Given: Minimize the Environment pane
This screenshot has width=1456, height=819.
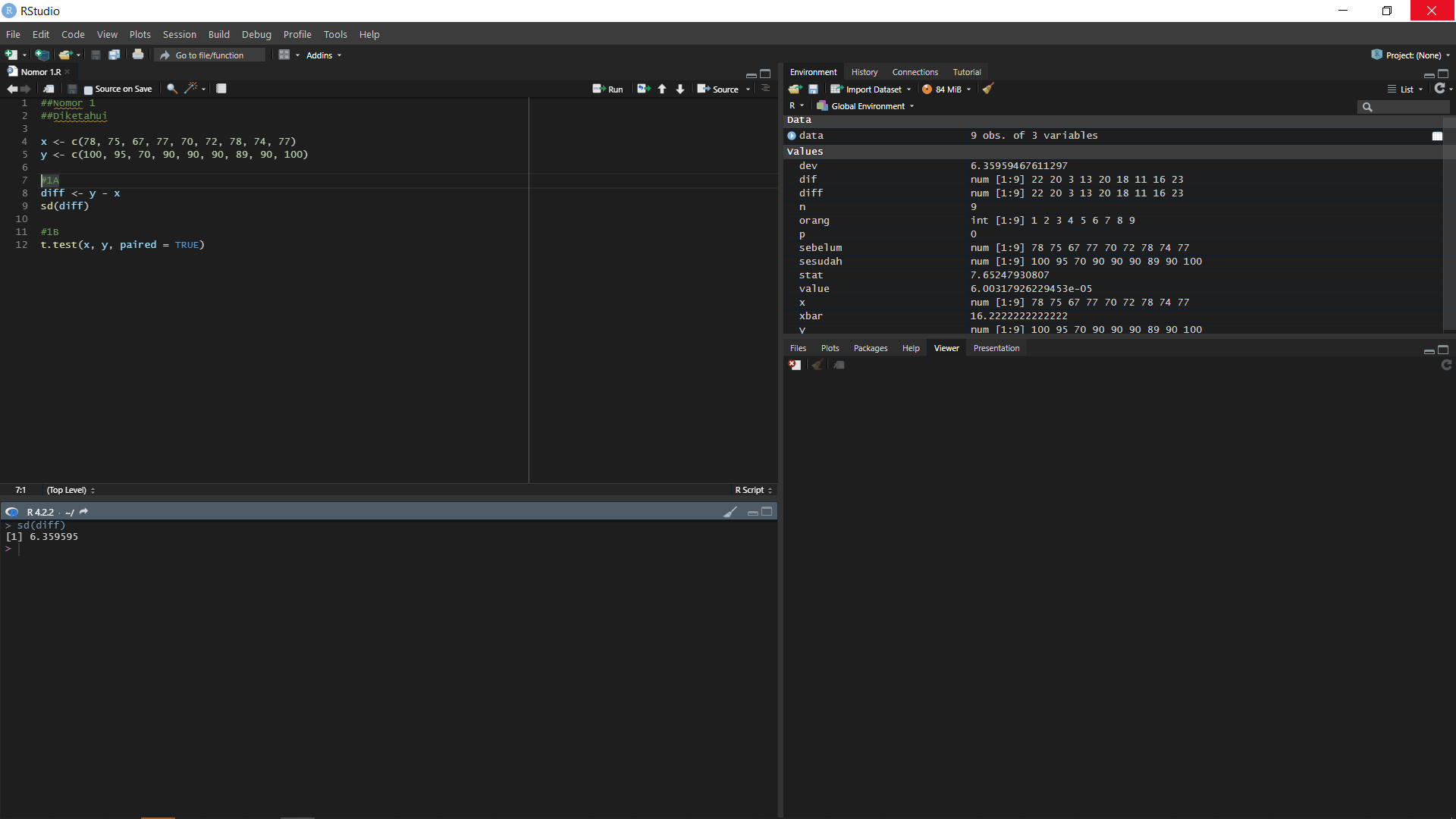Looking at the screenshot, I should pos(1429,74).
